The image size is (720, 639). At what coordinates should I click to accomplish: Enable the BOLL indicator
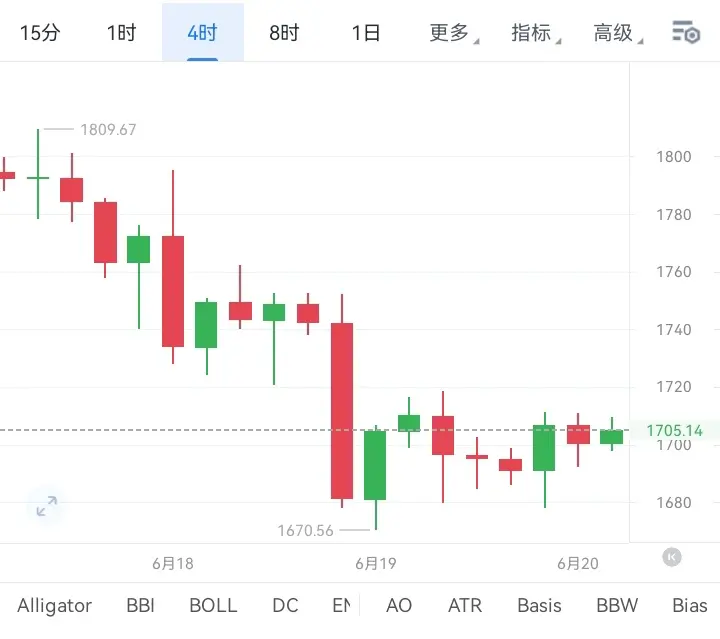tap(213, 605)
